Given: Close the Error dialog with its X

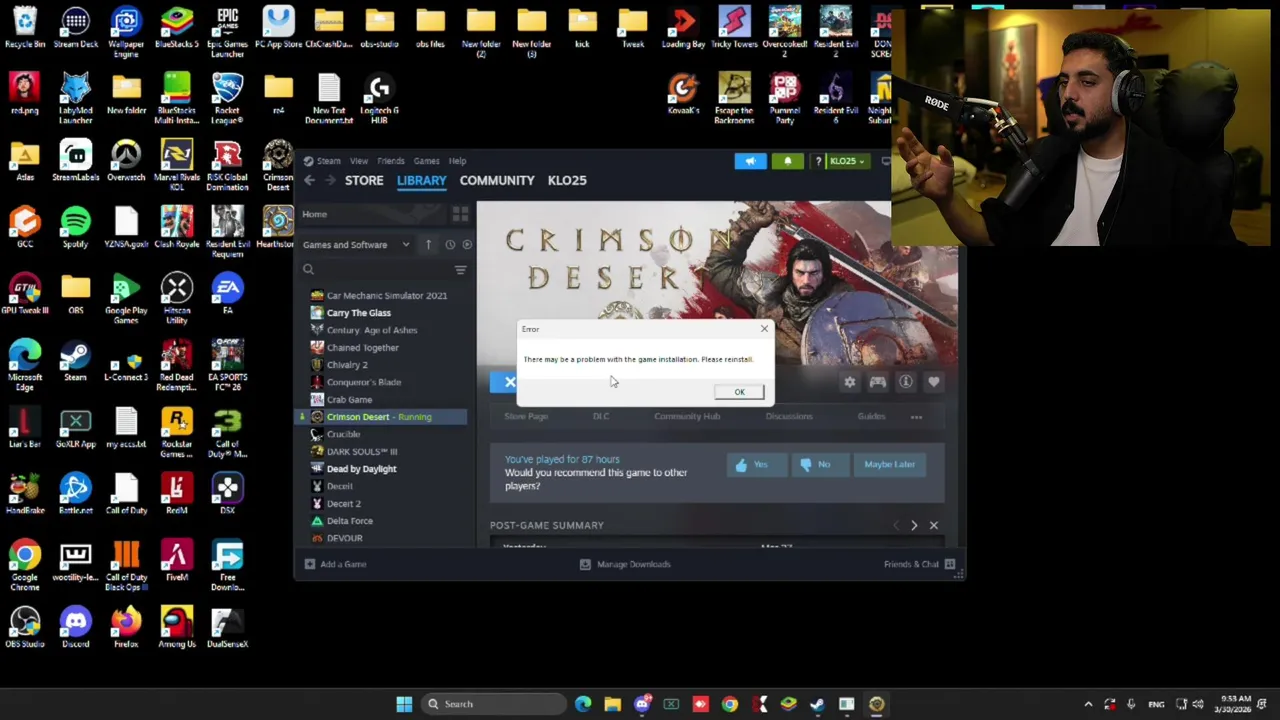Looking at the screenshot, I should click(x=764, y=329).
